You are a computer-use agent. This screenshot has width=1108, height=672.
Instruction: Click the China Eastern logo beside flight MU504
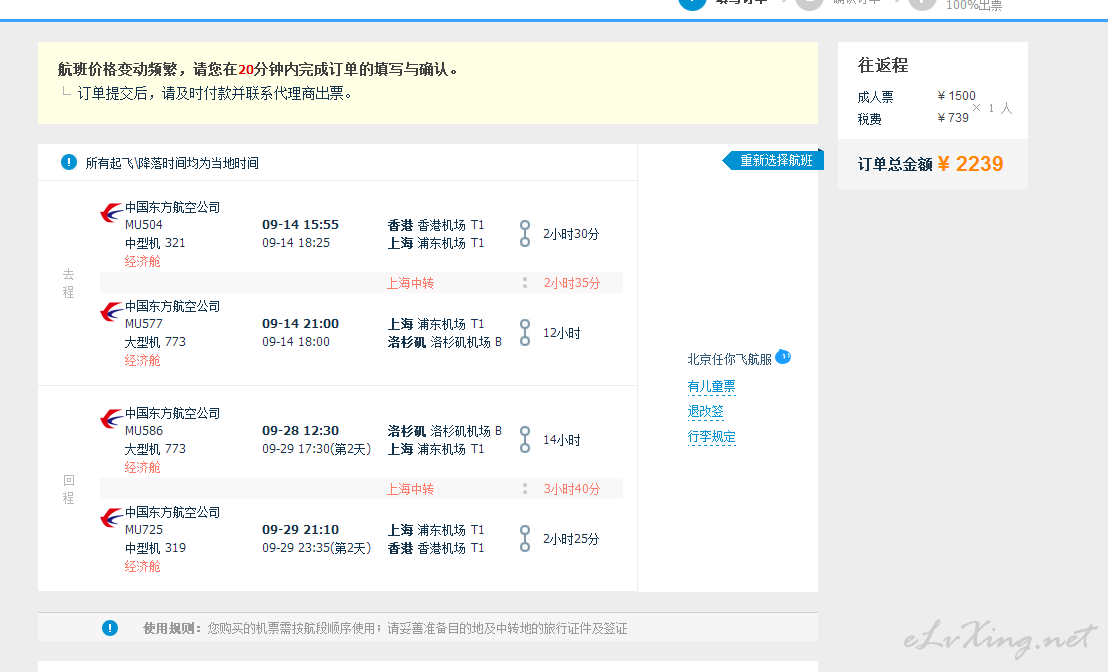point(112,212)
